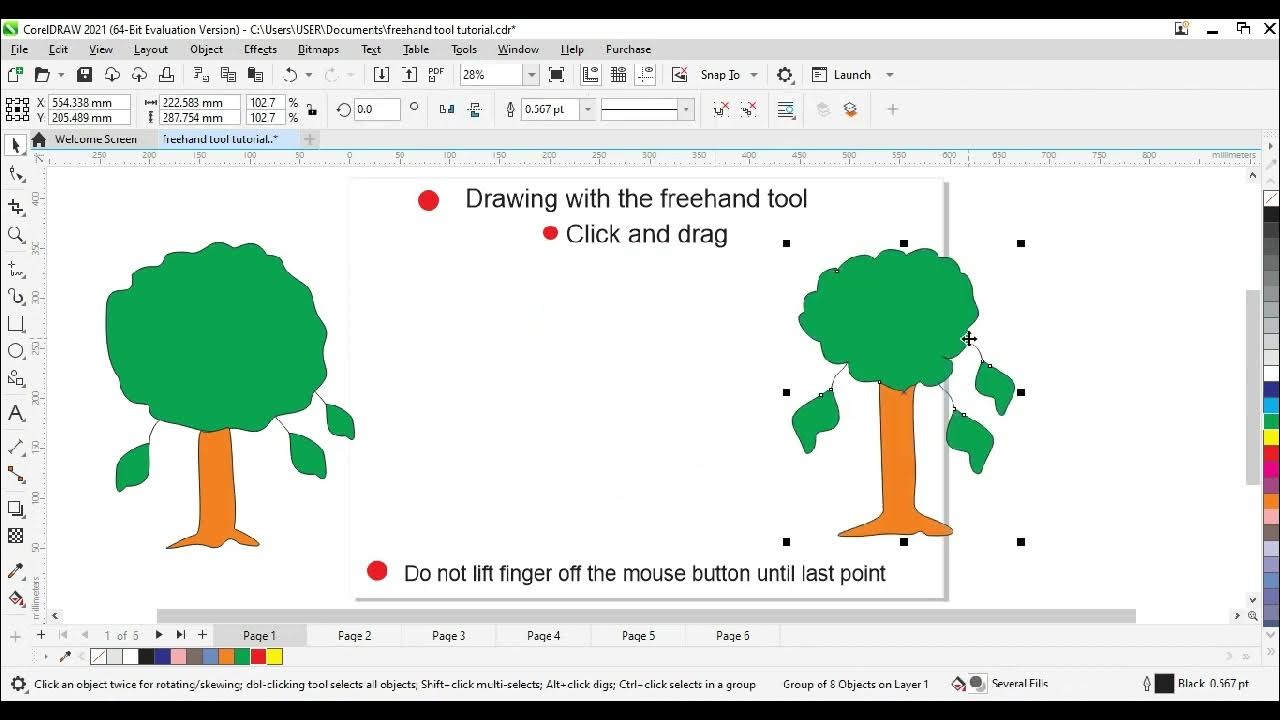Screen dimensions: 1280x720
Task: Select the Crop tool
Action: (16, 207)
